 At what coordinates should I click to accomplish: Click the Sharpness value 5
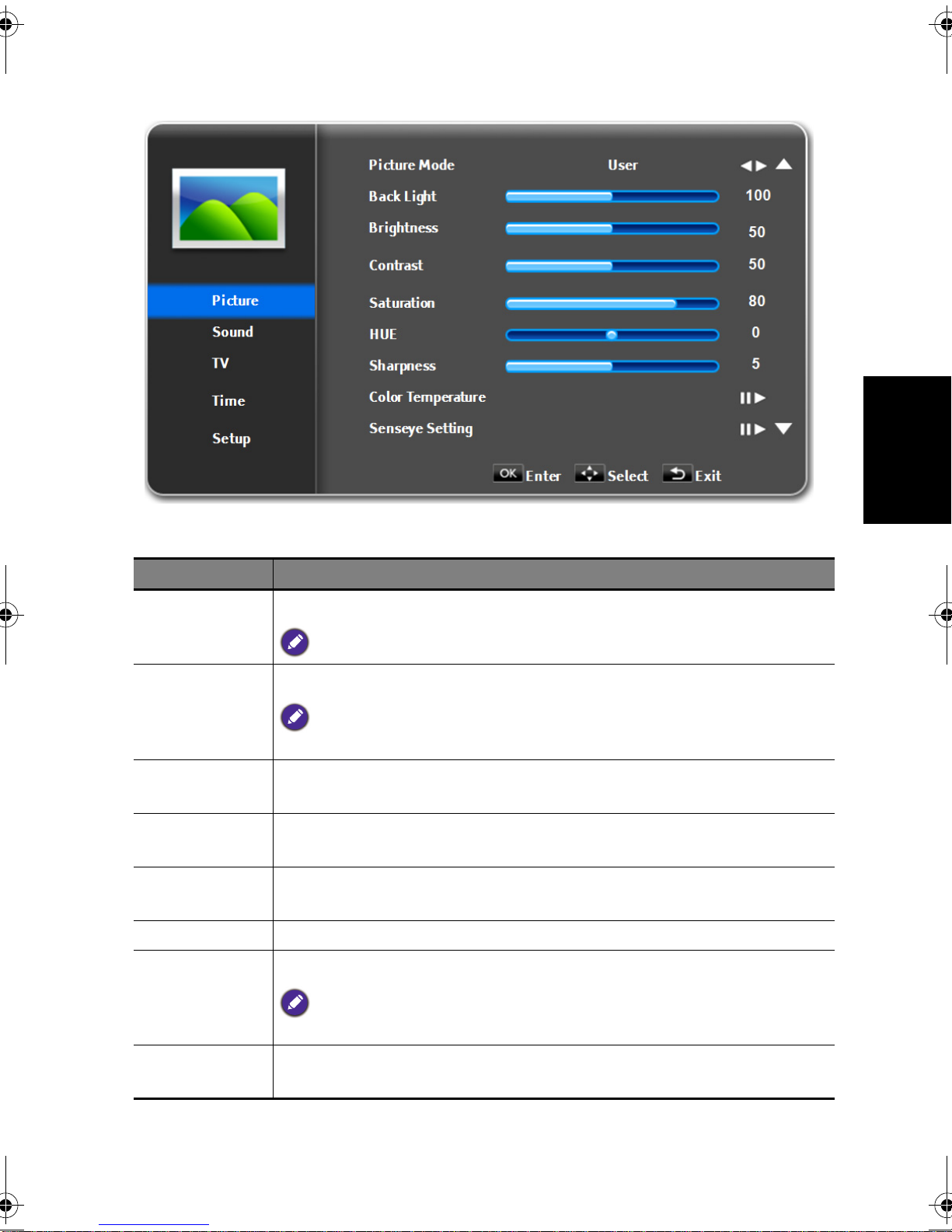(755, 365)
